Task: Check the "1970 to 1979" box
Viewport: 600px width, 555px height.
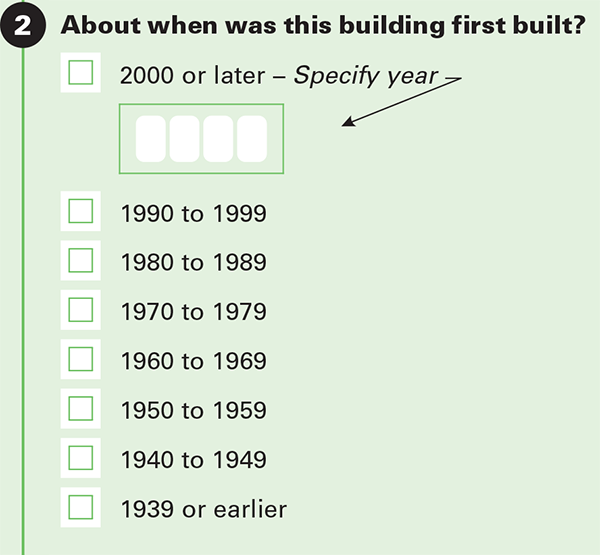Action: (81, 310)
